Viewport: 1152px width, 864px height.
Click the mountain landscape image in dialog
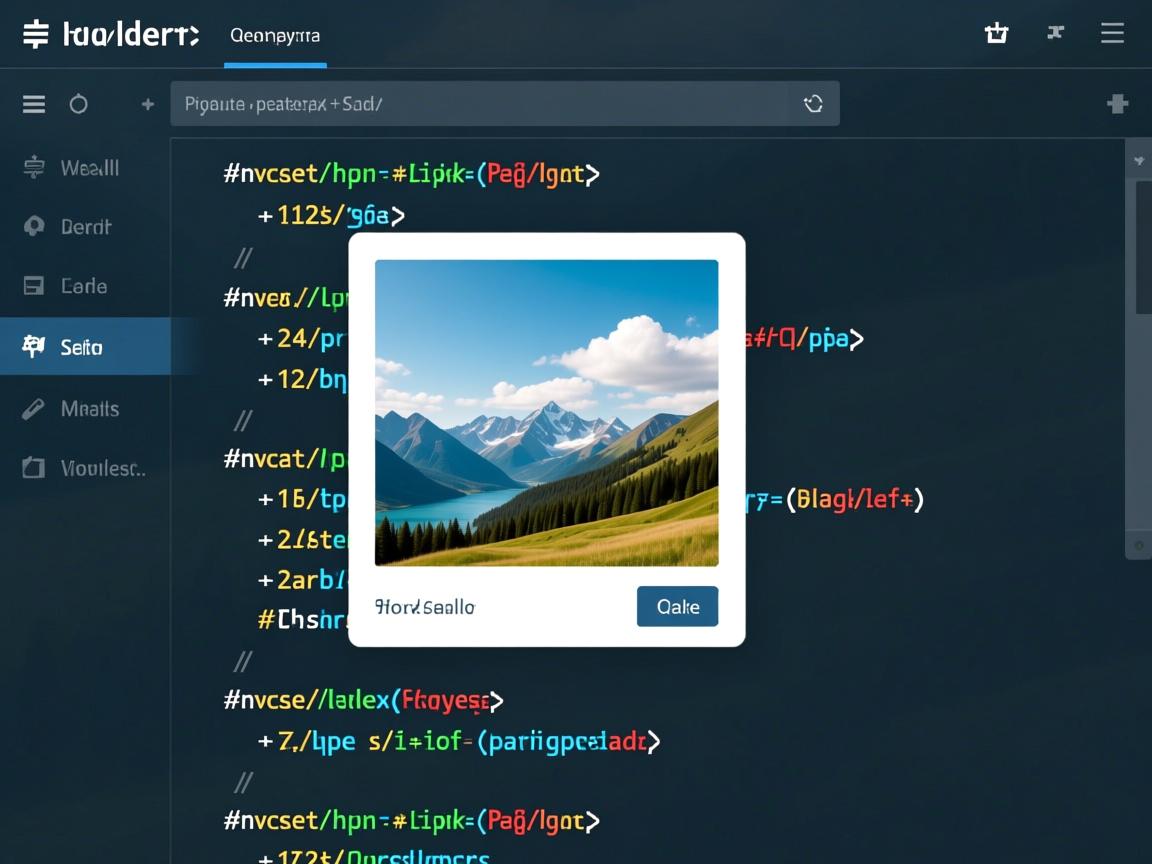(546, 412)
